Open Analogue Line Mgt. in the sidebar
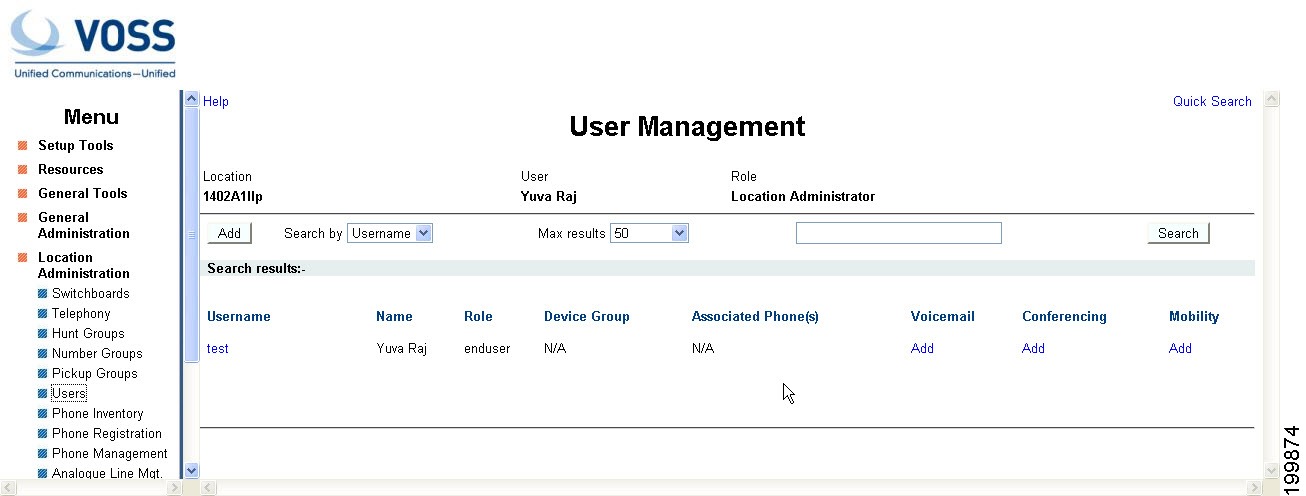The height and width of the screenshot is (496, 1306). (x=107, y=474)
